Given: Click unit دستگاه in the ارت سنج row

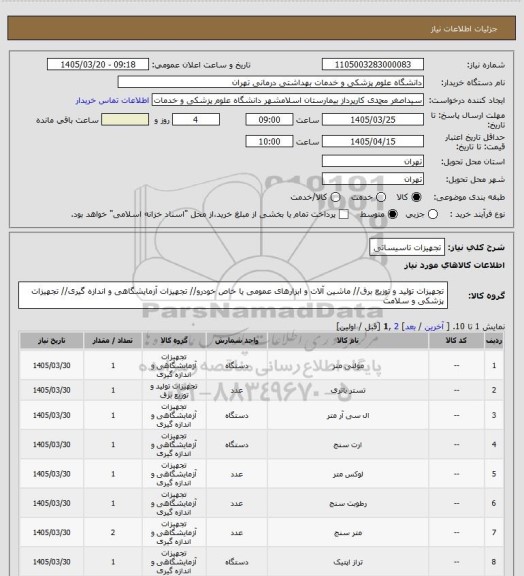Looking at the screenshot, I should coord(237,445).
